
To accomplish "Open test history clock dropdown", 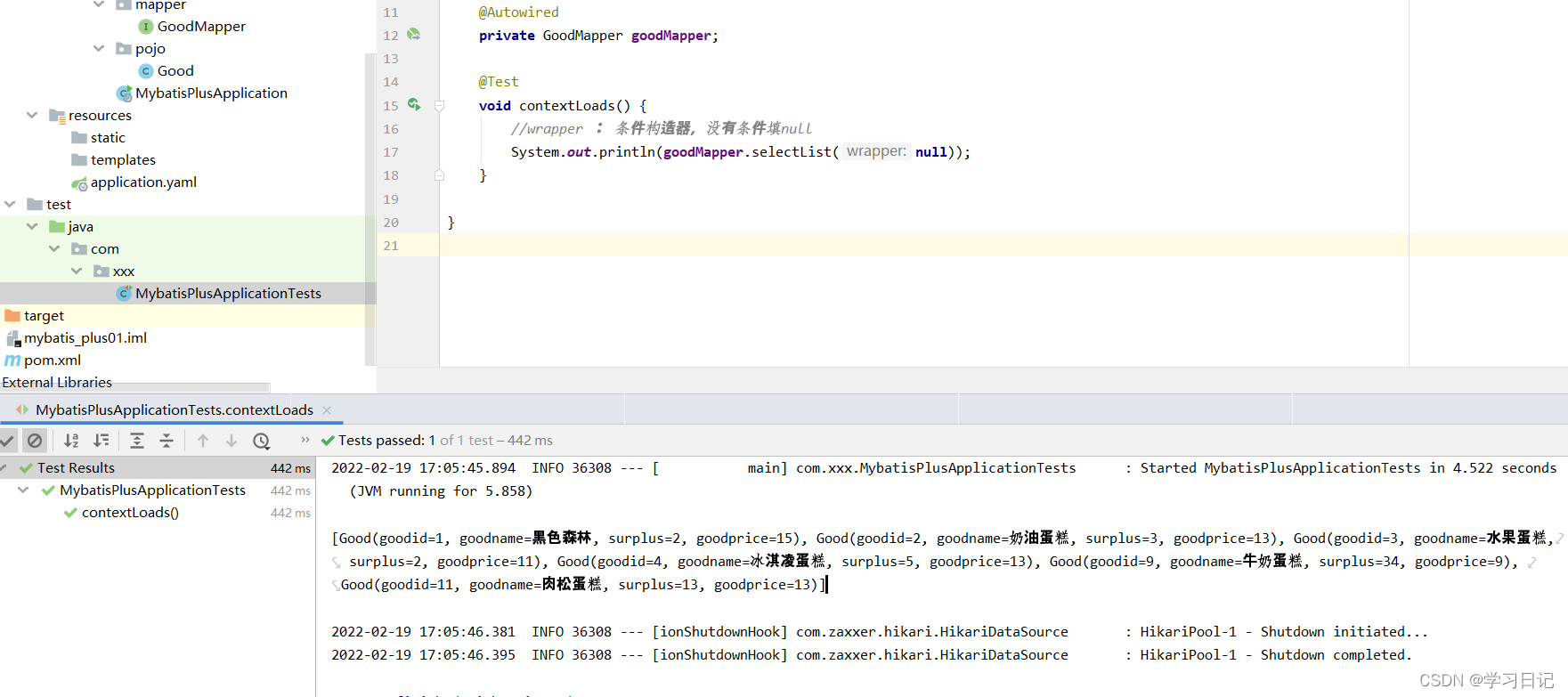I will tap(262, 441).
